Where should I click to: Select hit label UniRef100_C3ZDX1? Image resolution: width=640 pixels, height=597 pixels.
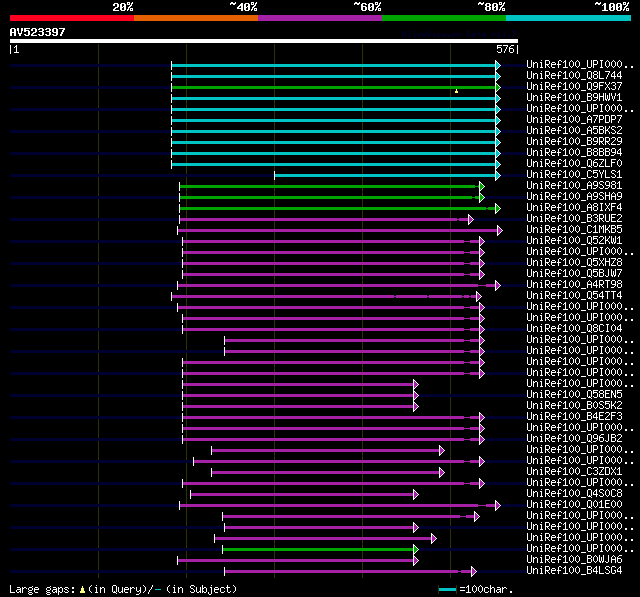[574, 472]
